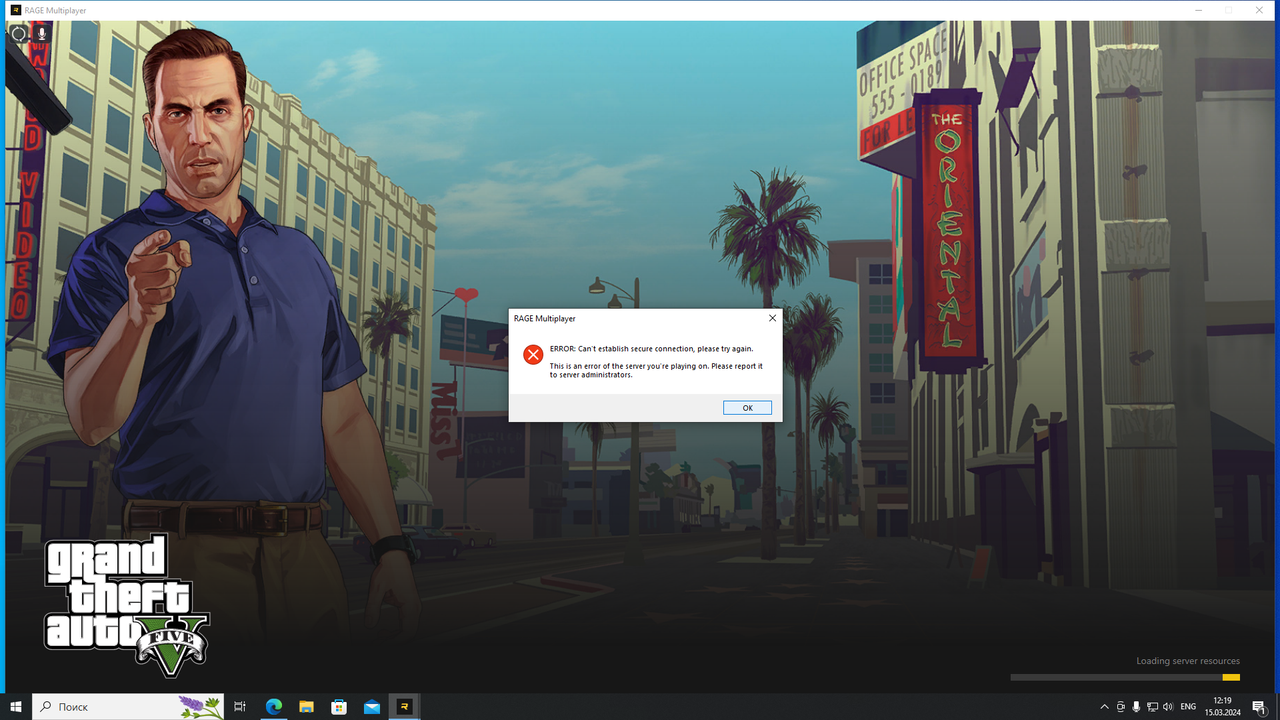
Task: Click the dialog title "RAGE Multiplayer"
Action: (544, 318)
